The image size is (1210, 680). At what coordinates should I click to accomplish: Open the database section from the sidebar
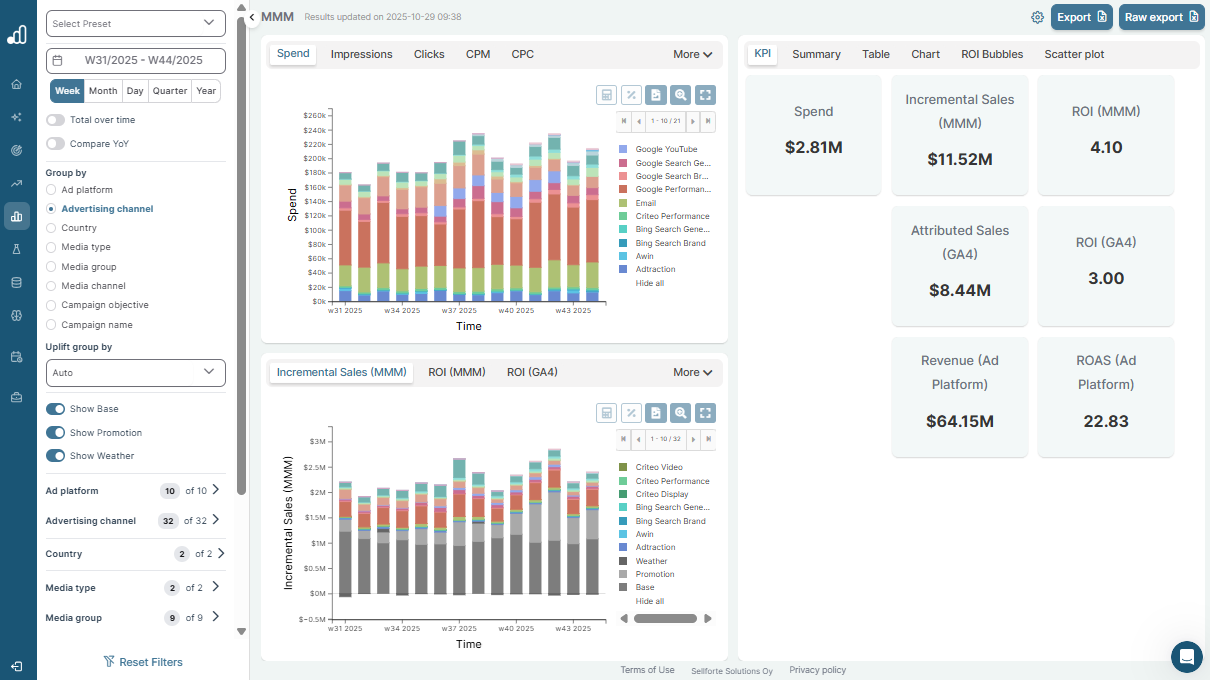pos(16,281)
